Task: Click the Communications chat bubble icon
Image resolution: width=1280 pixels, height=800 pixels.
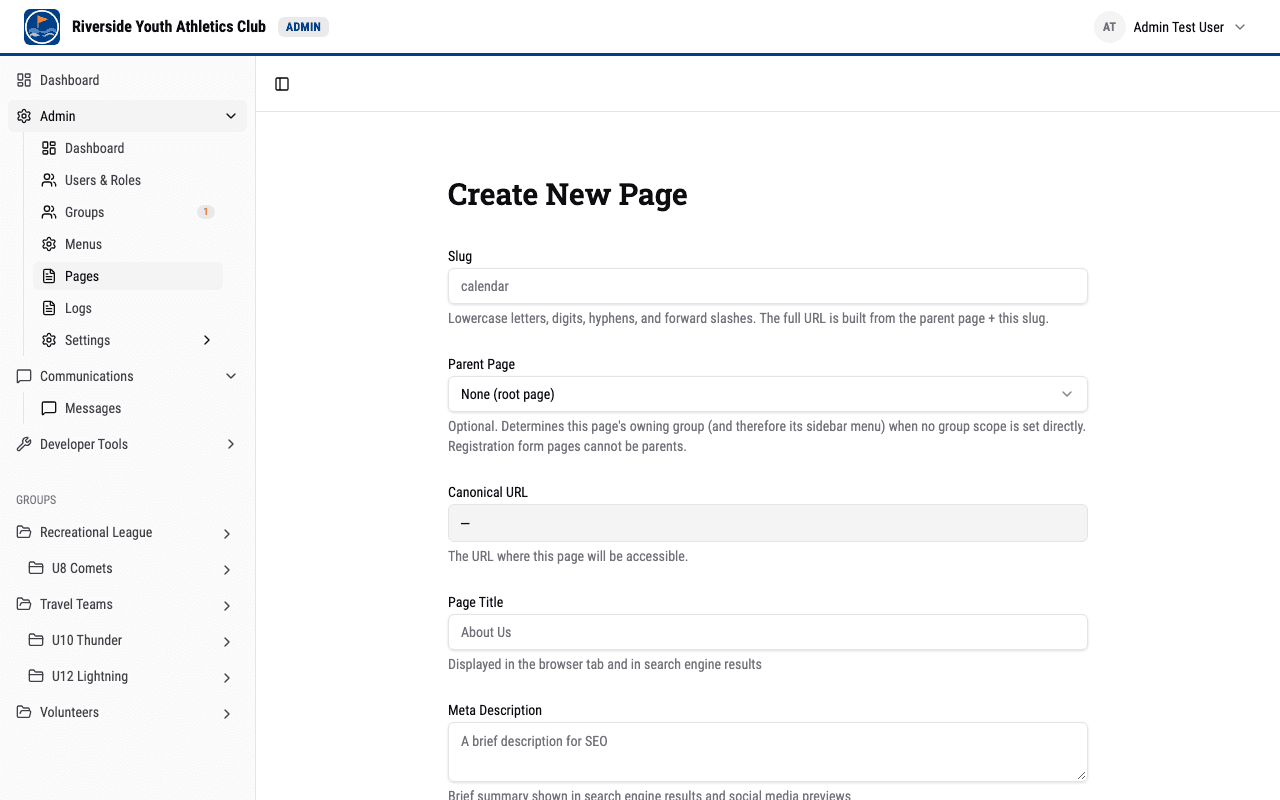Action: point(24,376)
